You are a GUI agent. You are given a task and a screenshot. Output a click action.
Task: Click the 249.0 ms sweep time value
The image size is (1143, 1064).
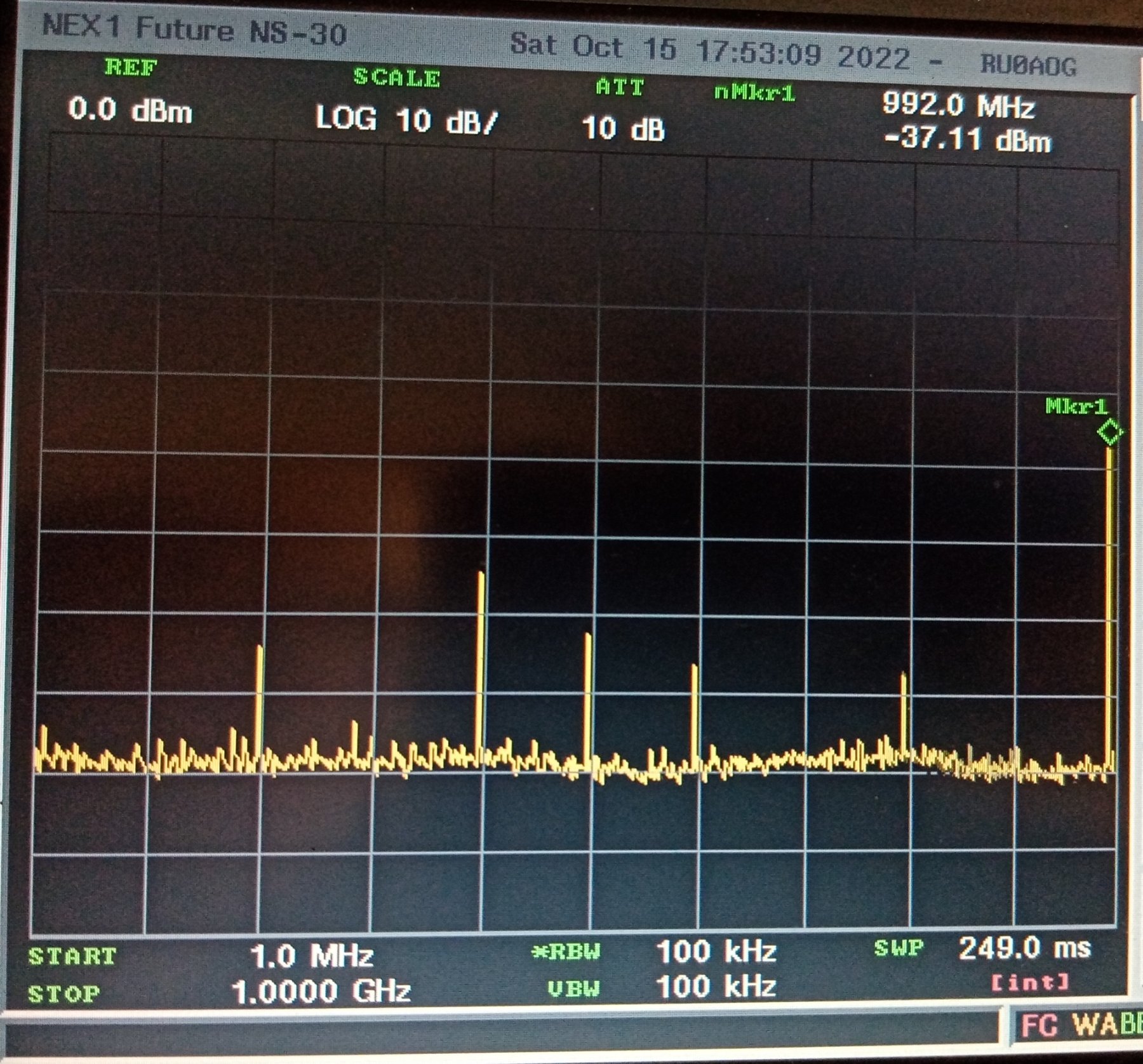click(x=1024, y=948)
